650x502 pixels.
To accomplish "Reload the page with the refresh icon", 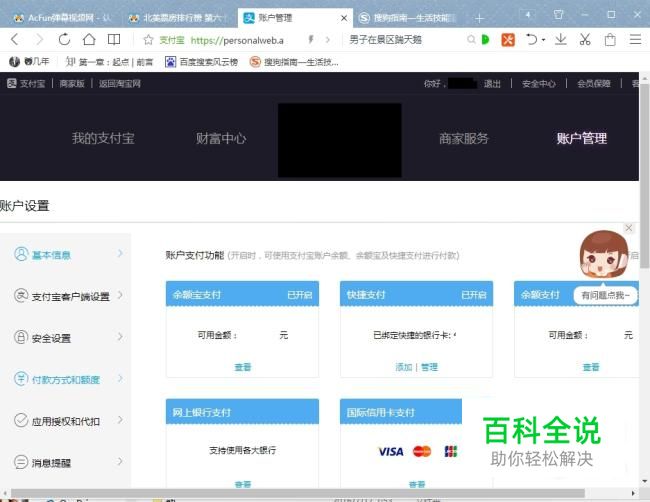I will (x=64, y=39).
